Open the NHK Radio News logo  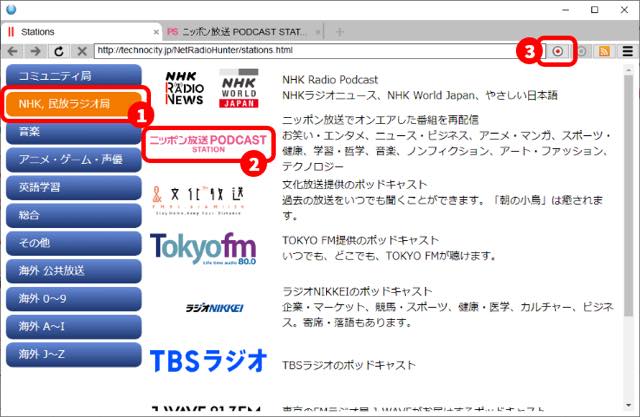184,88
